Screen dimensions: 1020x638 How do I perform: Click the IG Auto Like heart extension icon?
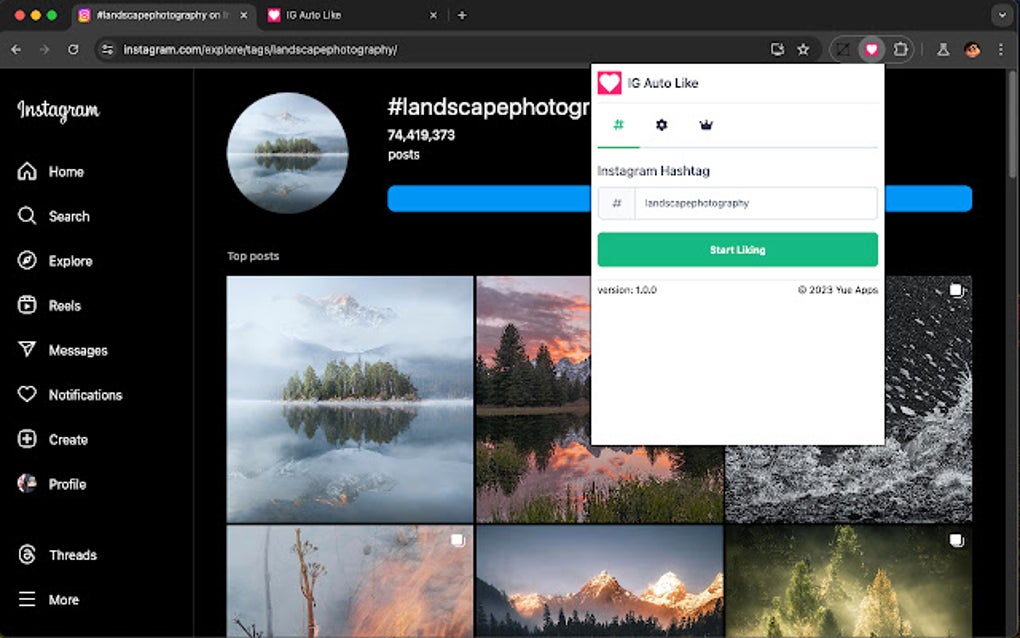[x=870, y=48]
